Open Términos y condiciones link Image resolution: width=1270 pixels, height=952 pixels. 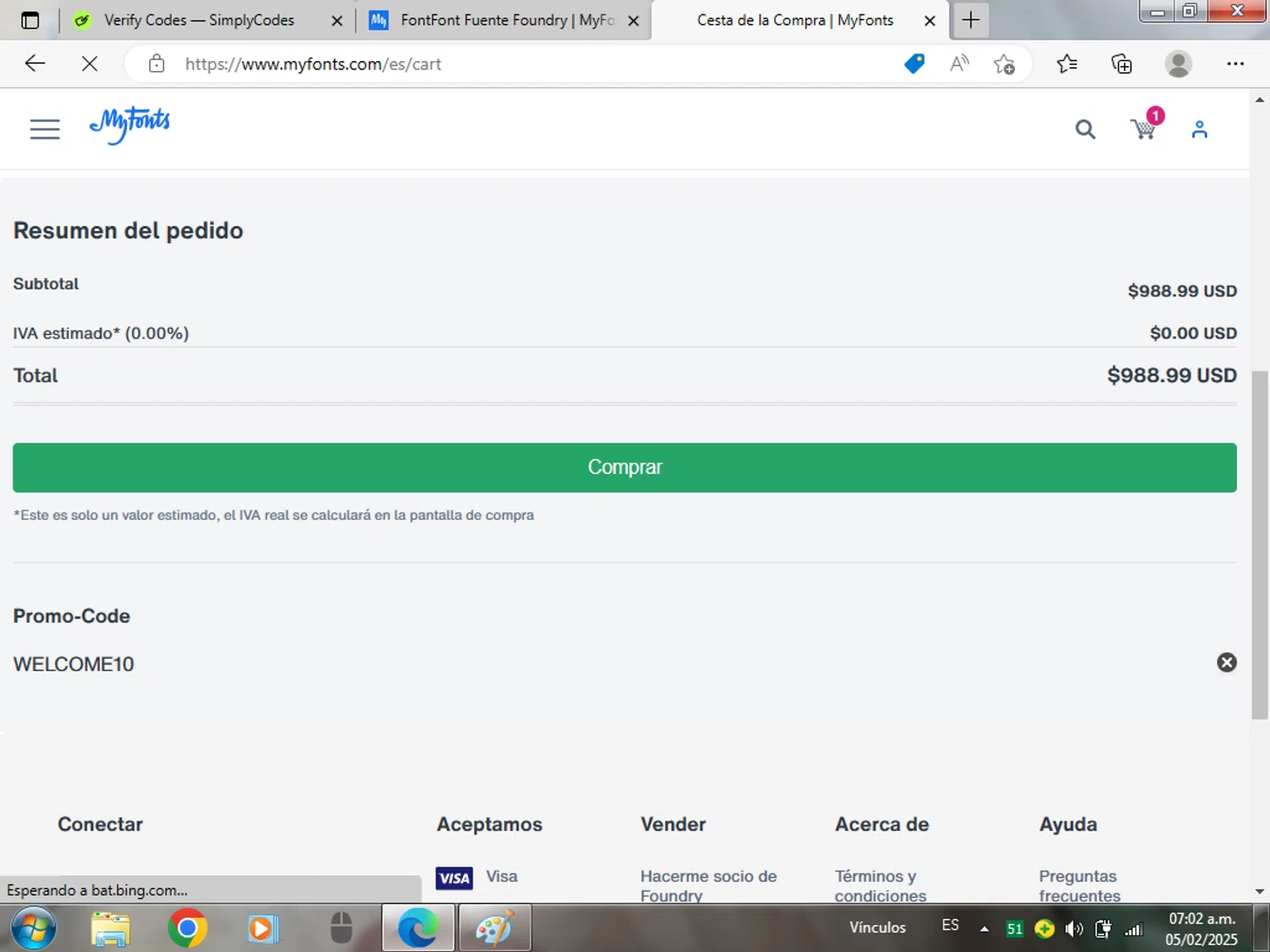tap(881, 886)
